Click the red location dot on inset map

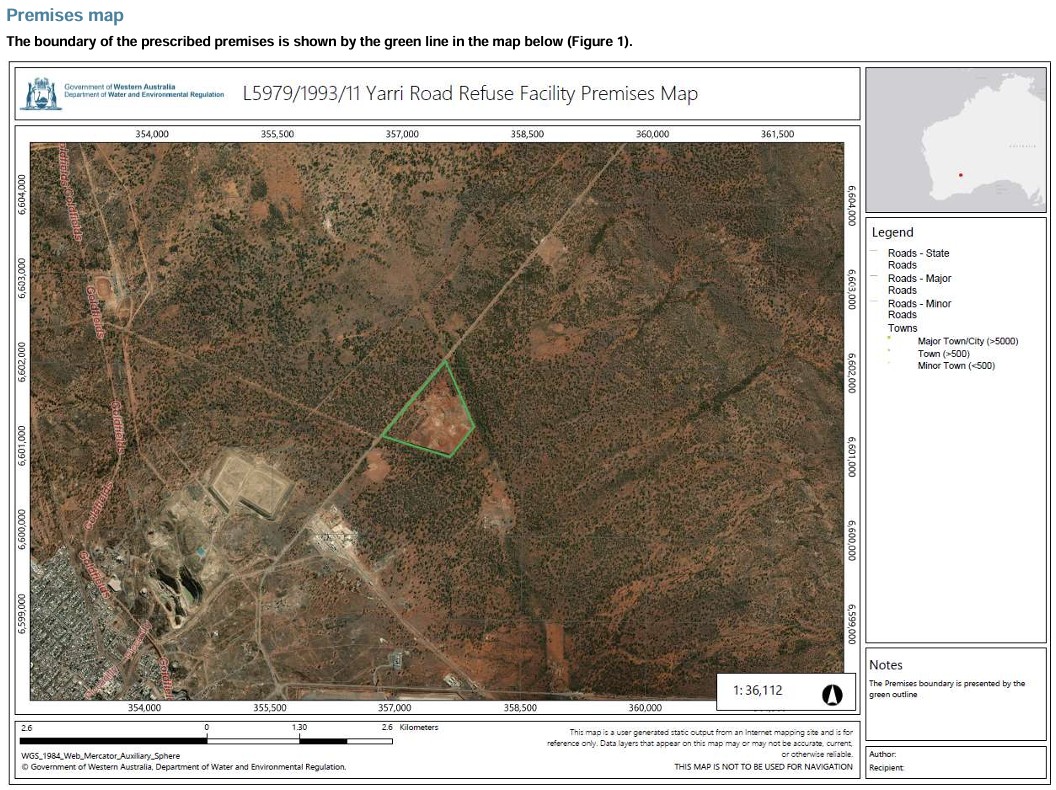[960, 175]
